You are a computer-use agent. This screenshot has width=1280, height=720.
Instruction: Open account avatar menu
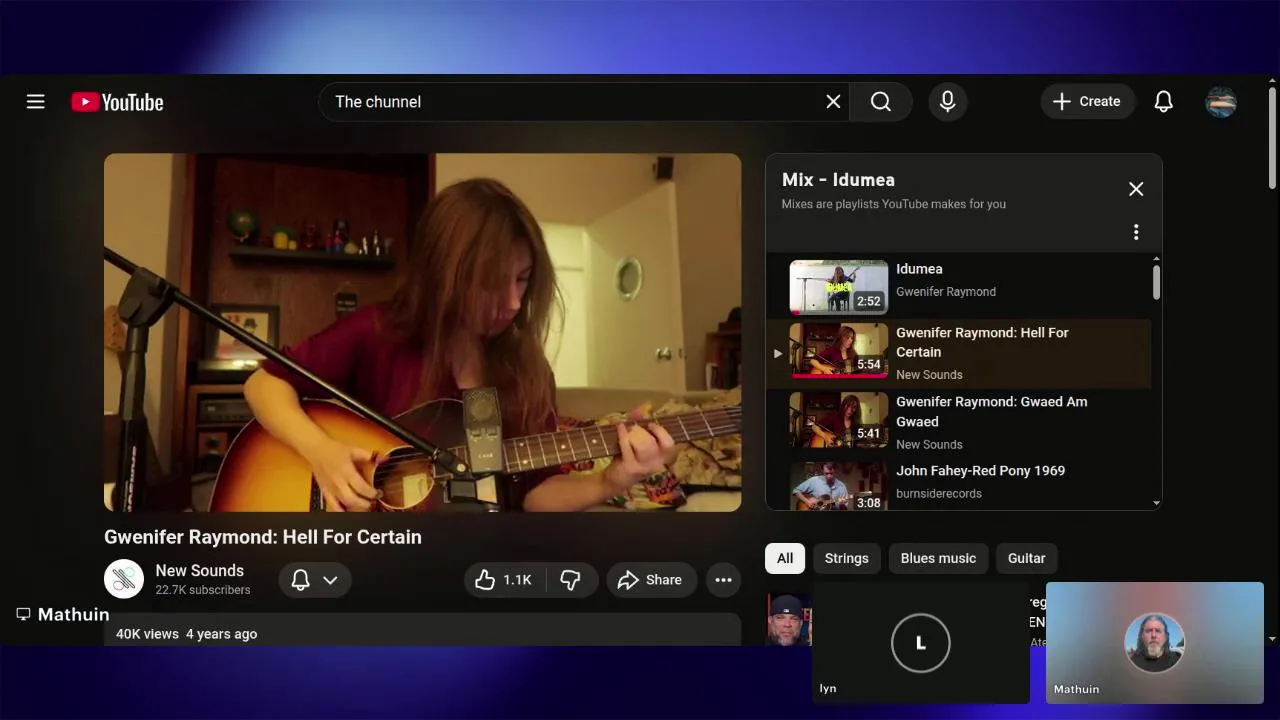point(1221,102)
